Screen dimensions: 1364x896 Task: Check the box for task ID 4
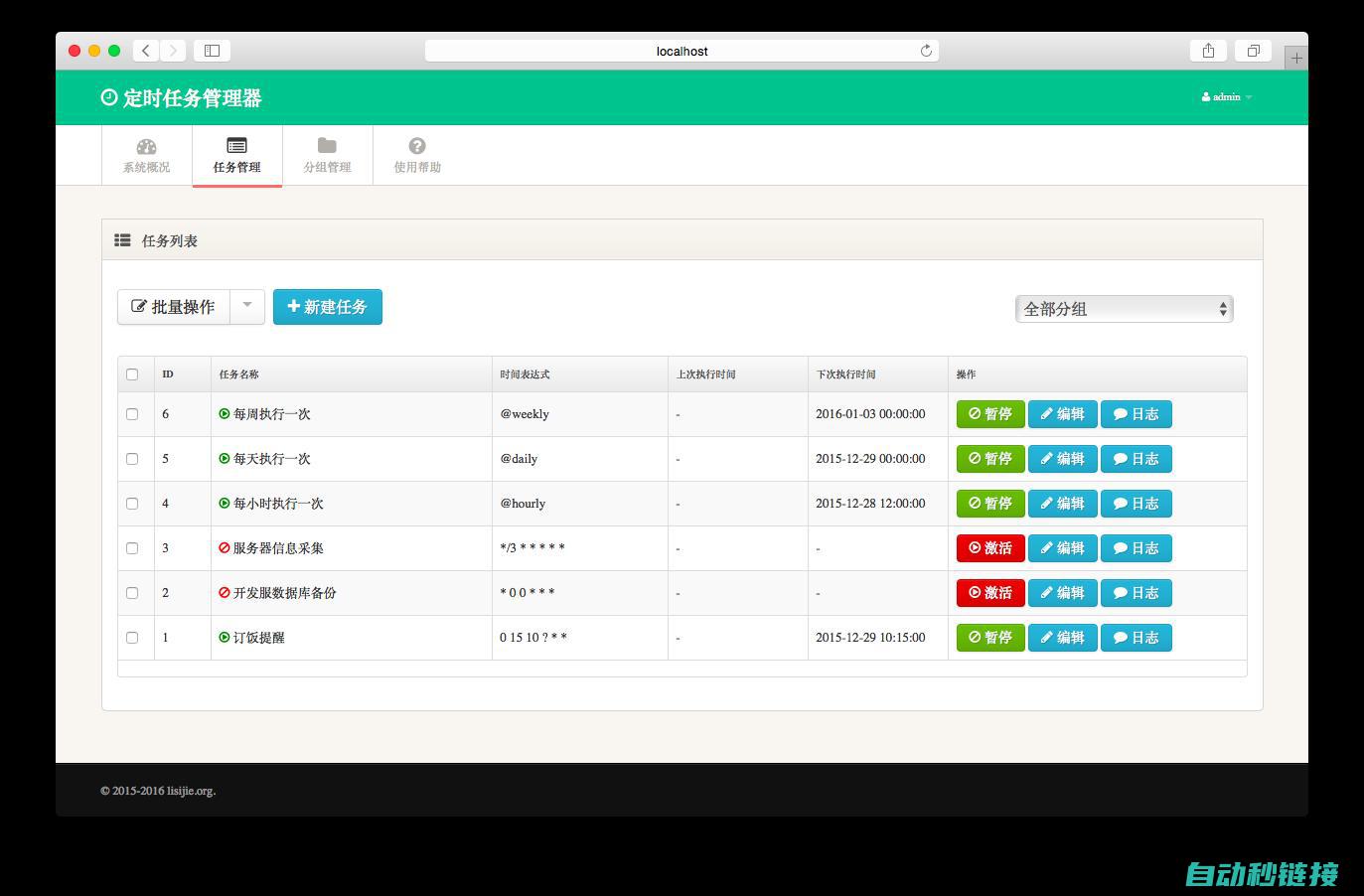(132, 504)
